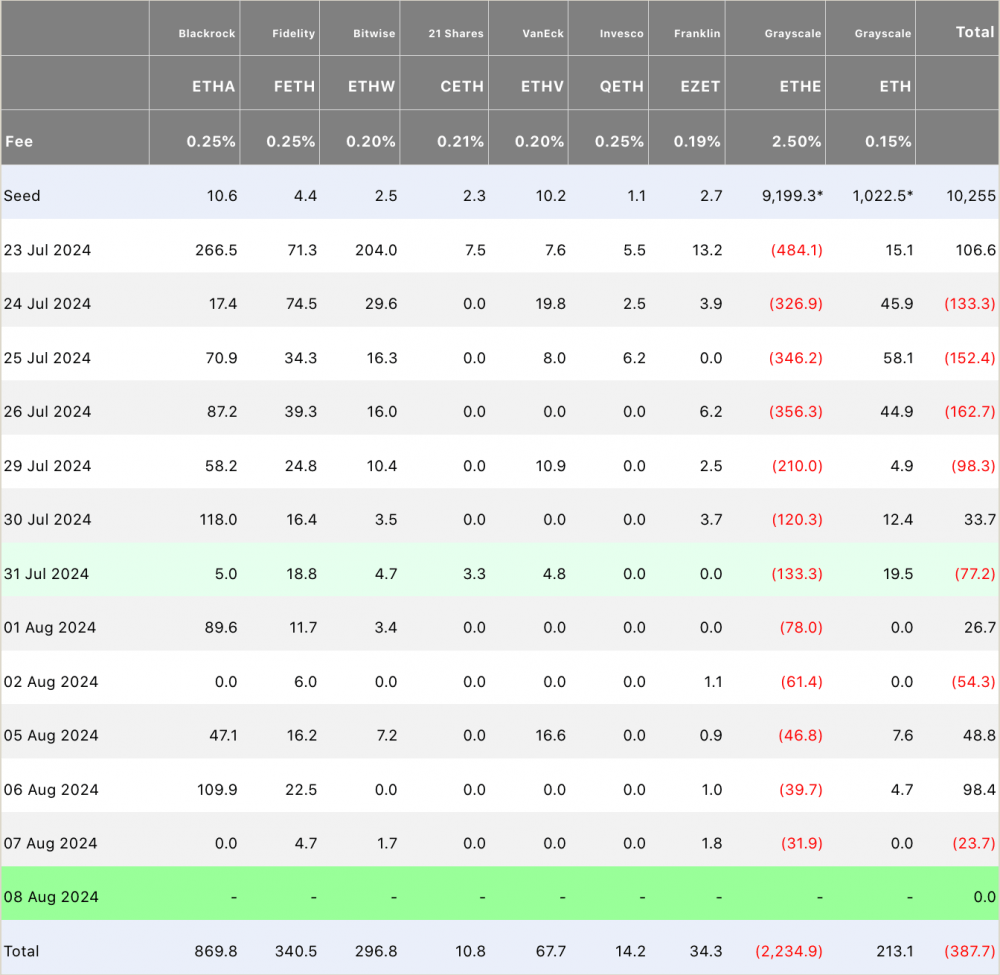This screenshot has height=975, width=1000.
Task: Click the 340.5 Fidelity total
Action: (296, 951)
